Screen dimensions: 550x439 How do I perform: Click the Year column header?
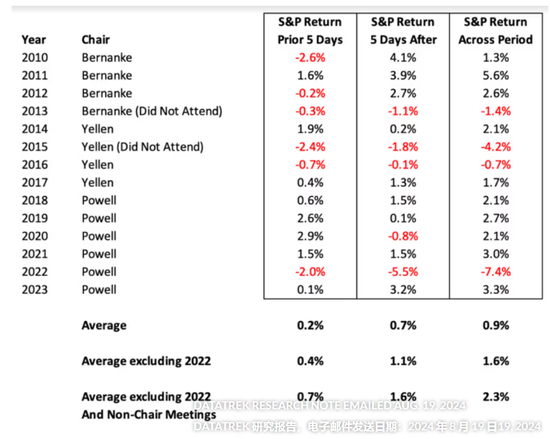[x=34, y=40]
